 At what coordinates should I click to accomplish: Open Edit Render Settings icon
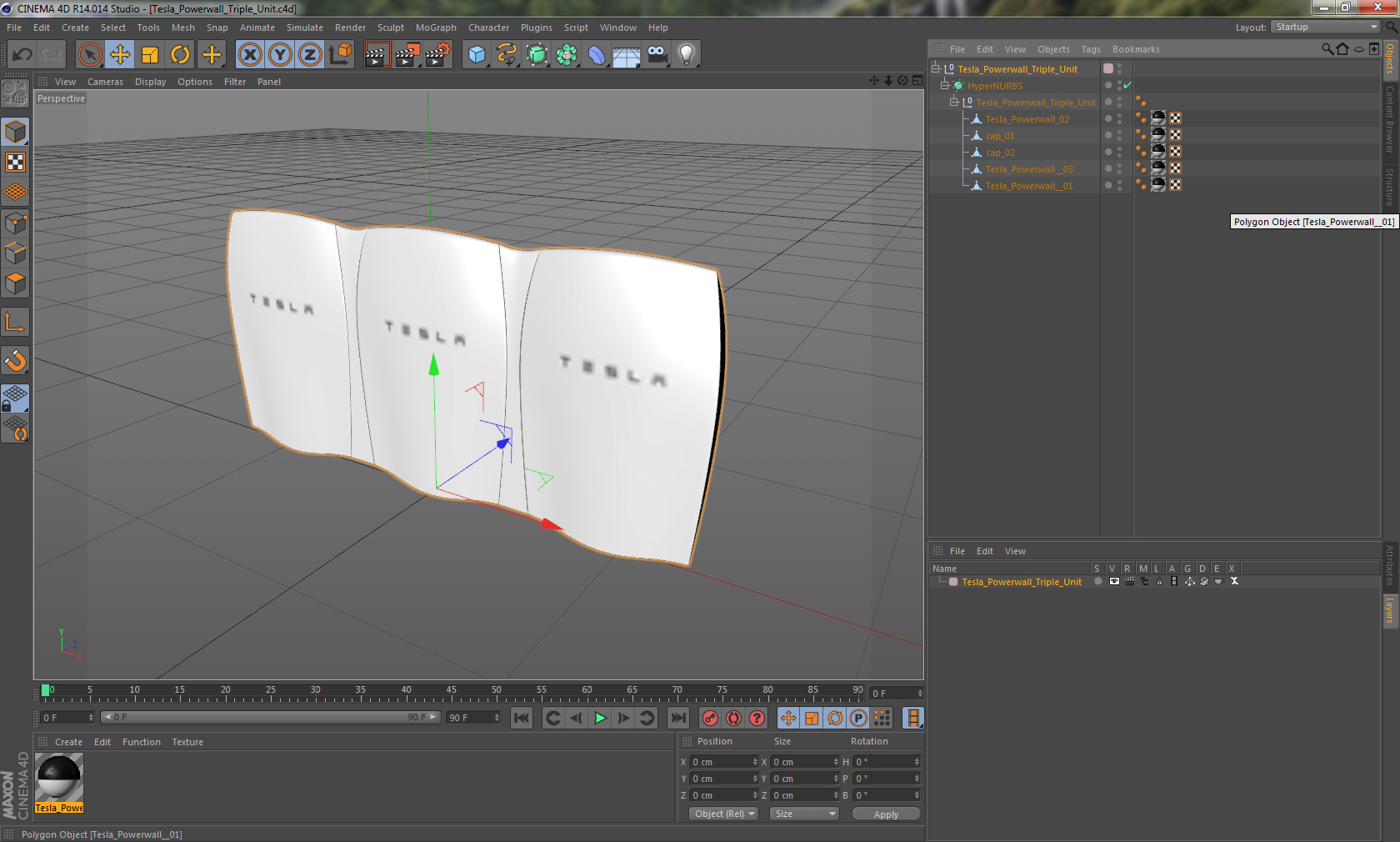(x=437, y=55)
